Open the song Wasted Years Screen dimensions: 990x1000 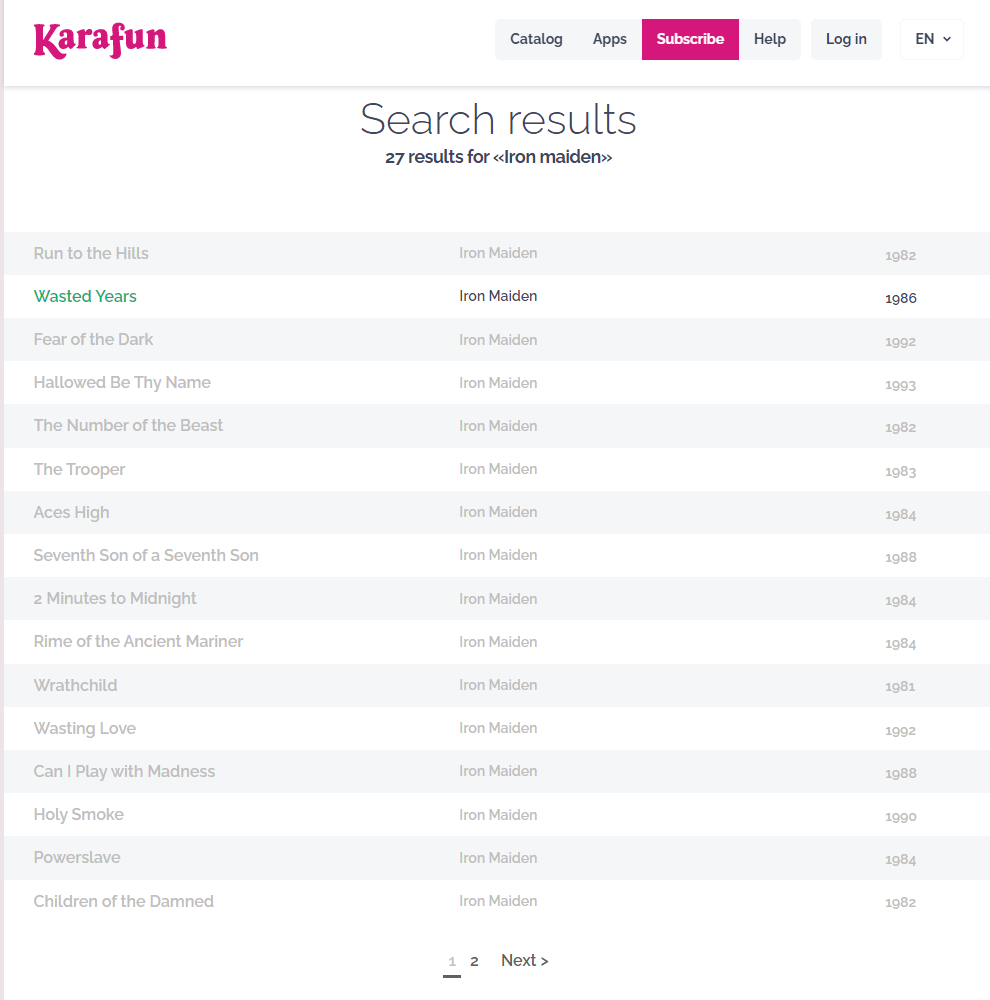[85, 297]
